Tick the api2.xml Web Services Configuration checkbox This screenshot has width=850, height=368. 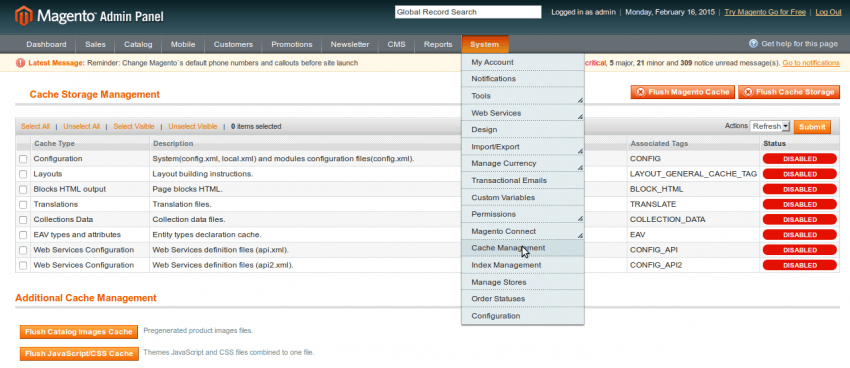click(x=23, y=266)
